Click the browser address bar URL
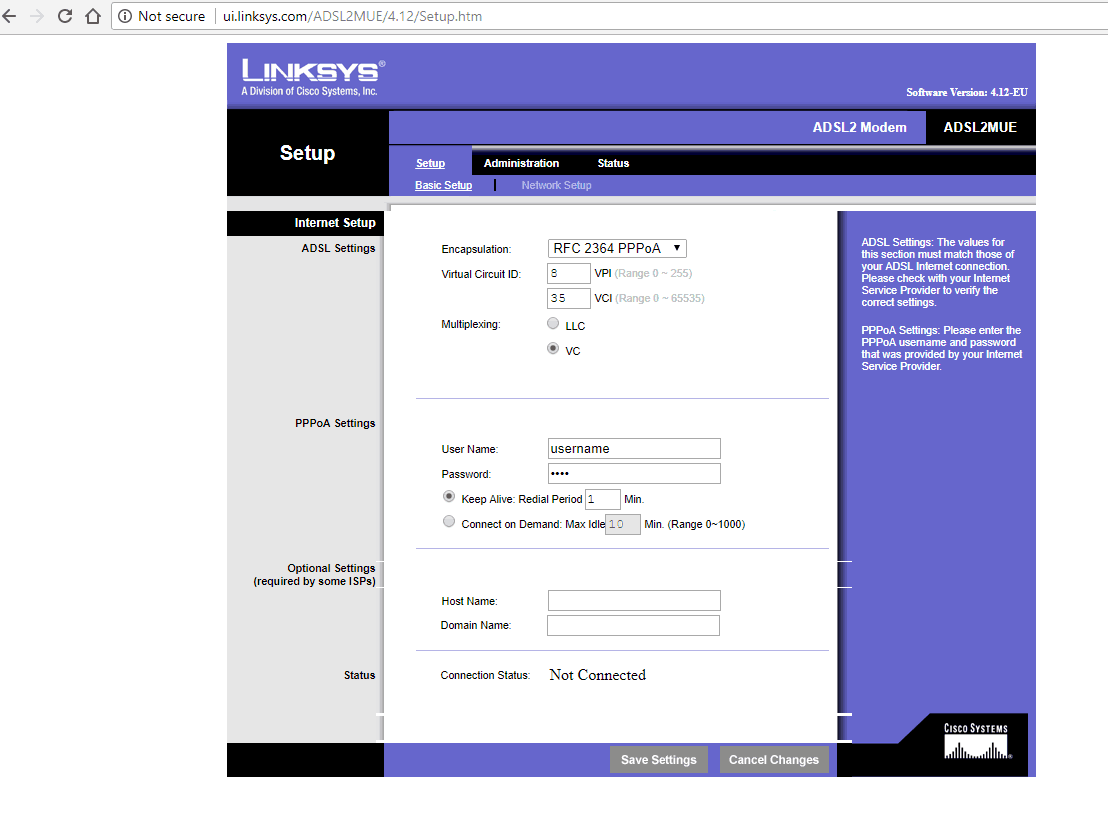The width and height of the screenshot is (1108, 814). (353, 16)
